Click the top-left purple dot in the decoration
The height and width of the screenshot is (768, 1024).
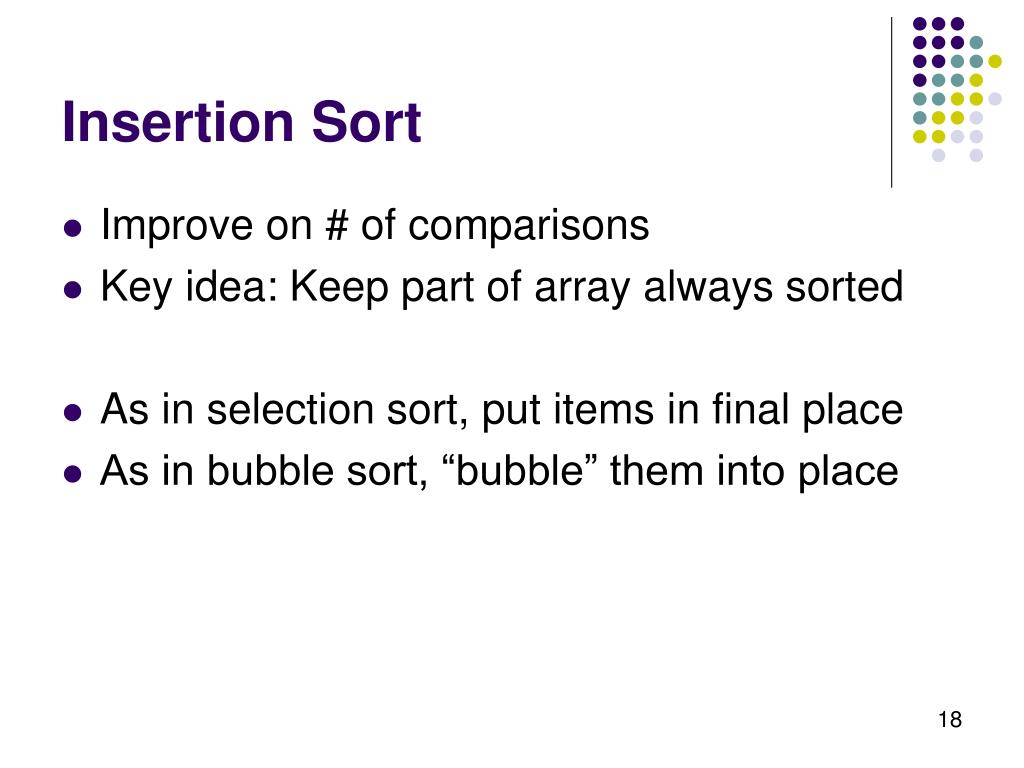pos(920,24)
